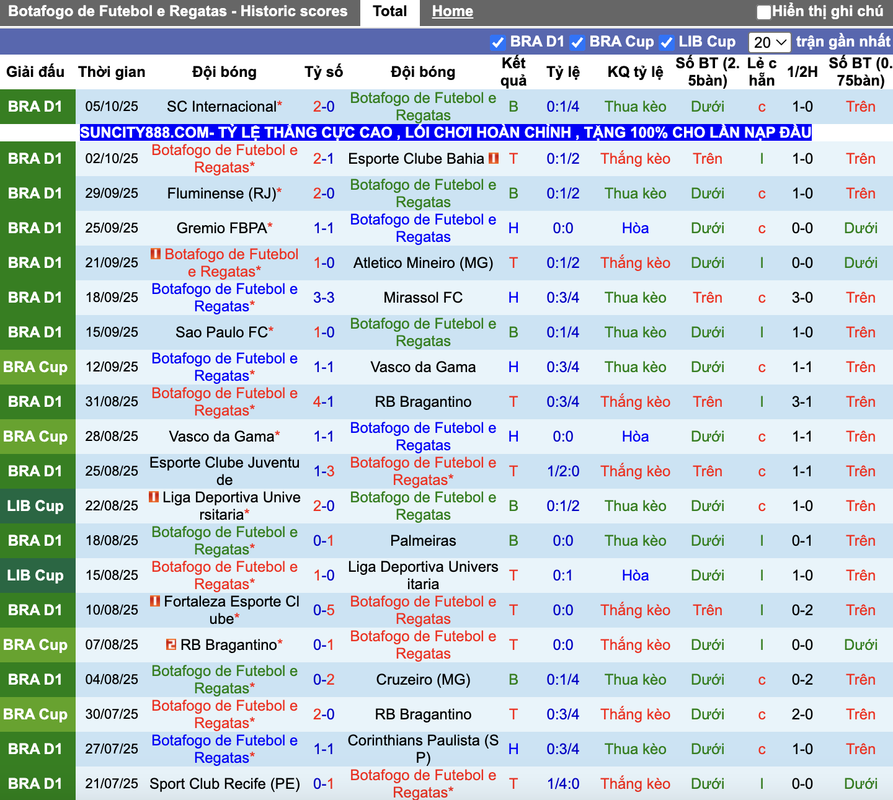The image size is (893, 800).
Task: Click the 0-5 score on Fortaleza row
Action: [x=323, y=610]
